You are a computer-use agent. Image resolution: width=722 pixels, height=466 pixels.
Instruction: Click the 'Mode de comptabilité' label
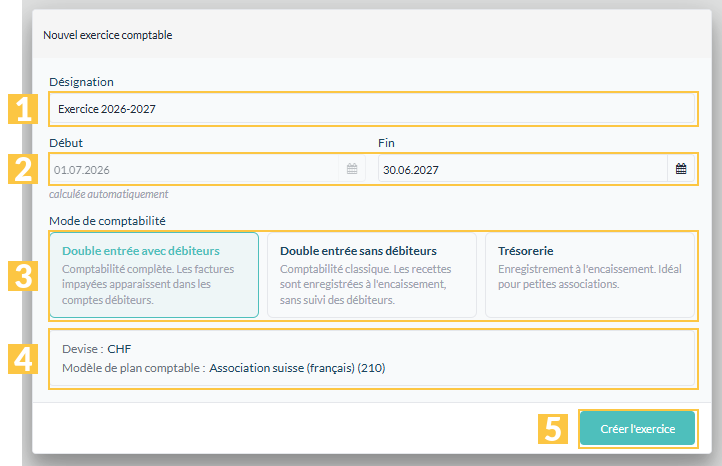click(x=107, y=221)
